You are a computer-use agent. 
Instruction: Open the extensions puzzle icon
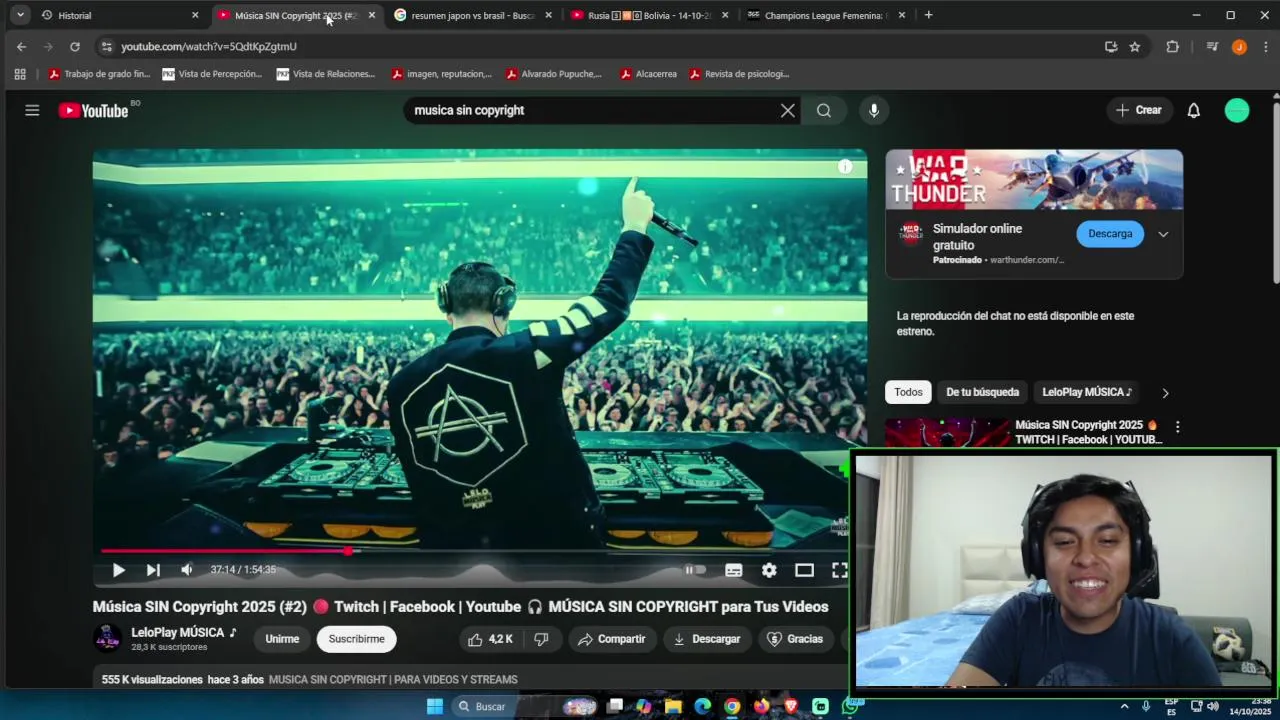(1172, 46)
